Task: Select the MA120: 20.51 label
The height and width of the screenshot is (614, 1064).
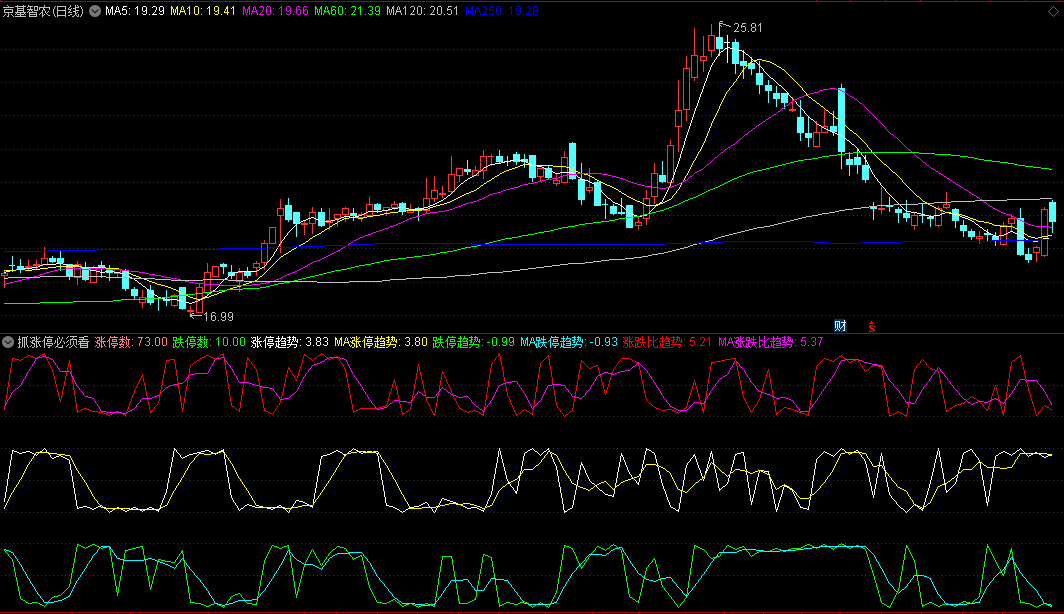Action: coord(422,11)
